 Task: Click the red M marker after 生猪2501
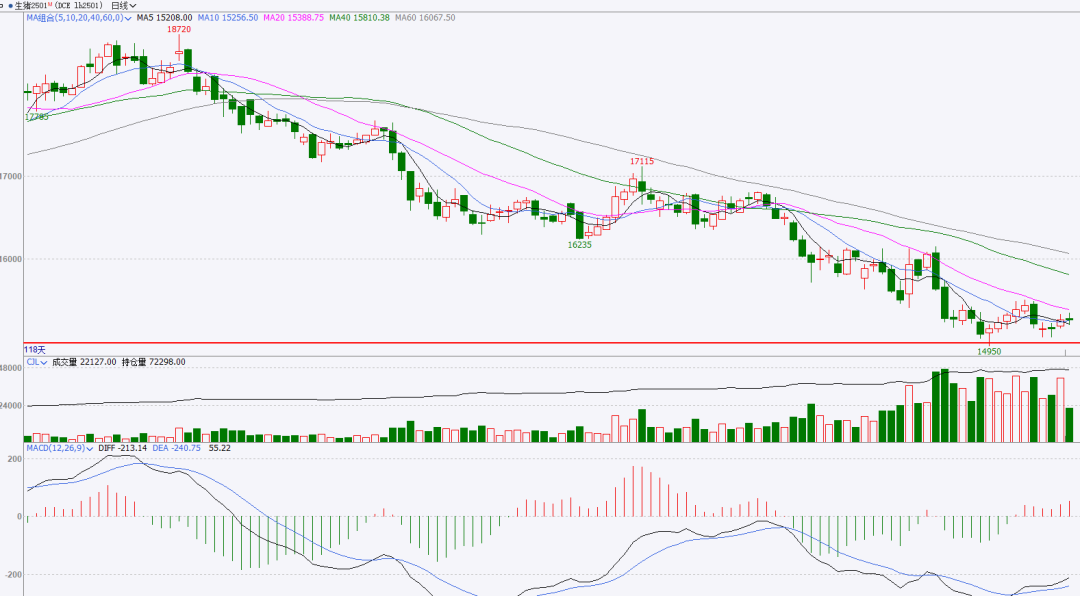50,4
